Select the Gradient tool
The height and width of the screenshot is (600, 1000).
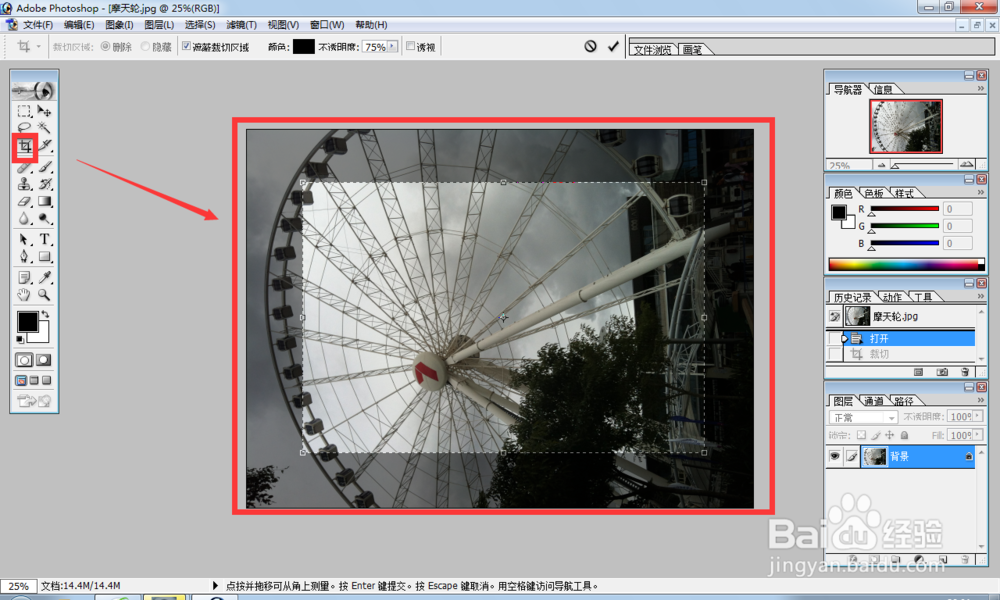[44, 200]
